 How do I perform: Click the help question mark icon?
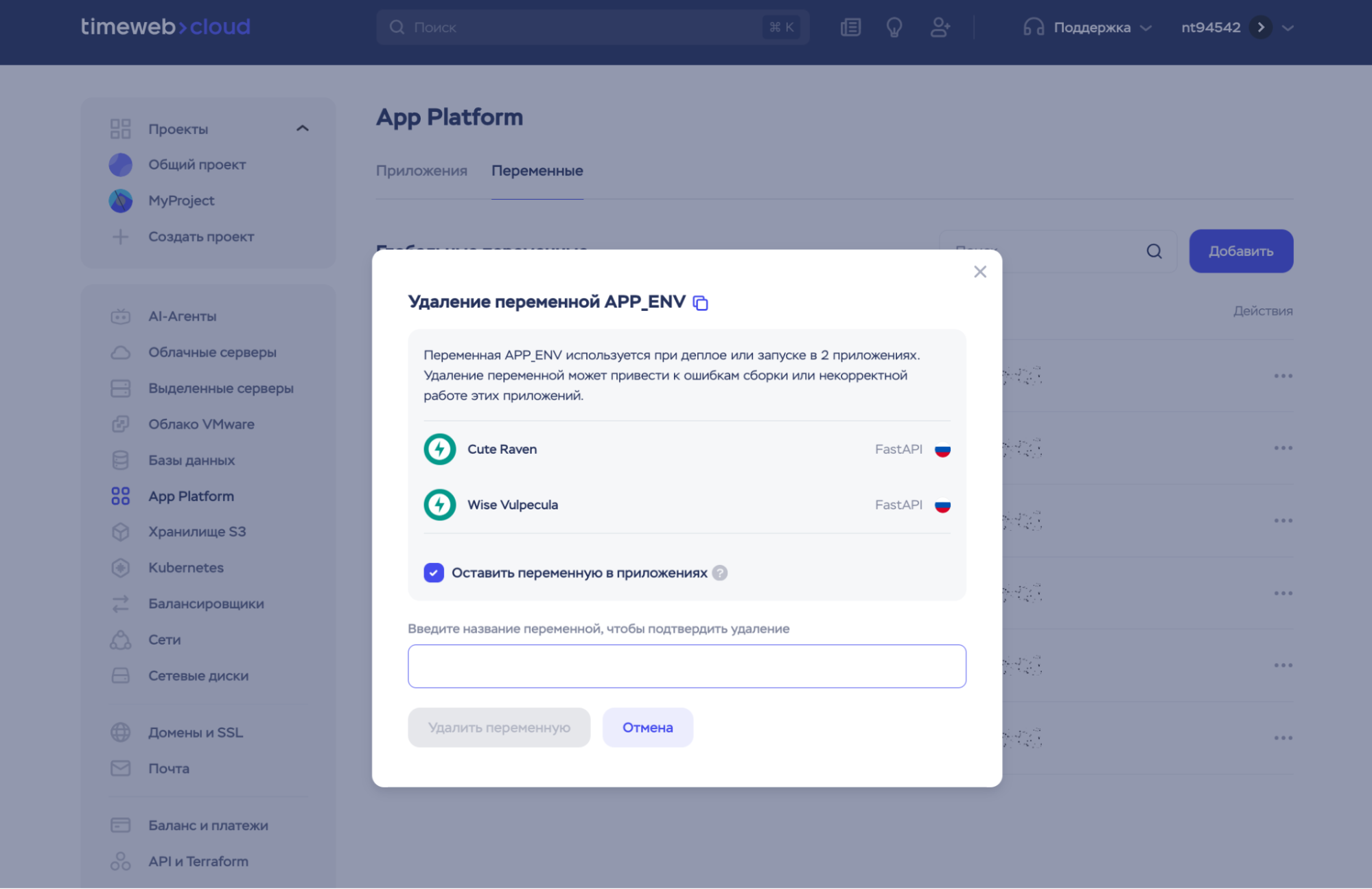click(x=719, y=573)
